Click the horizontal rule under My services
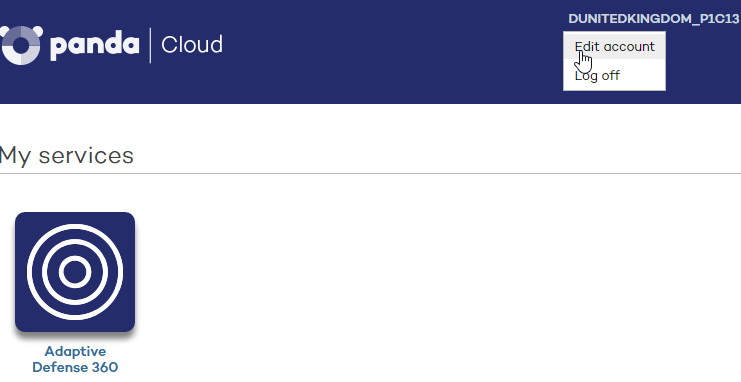This screenshot has width=741, height=382. tap(370, 174)
